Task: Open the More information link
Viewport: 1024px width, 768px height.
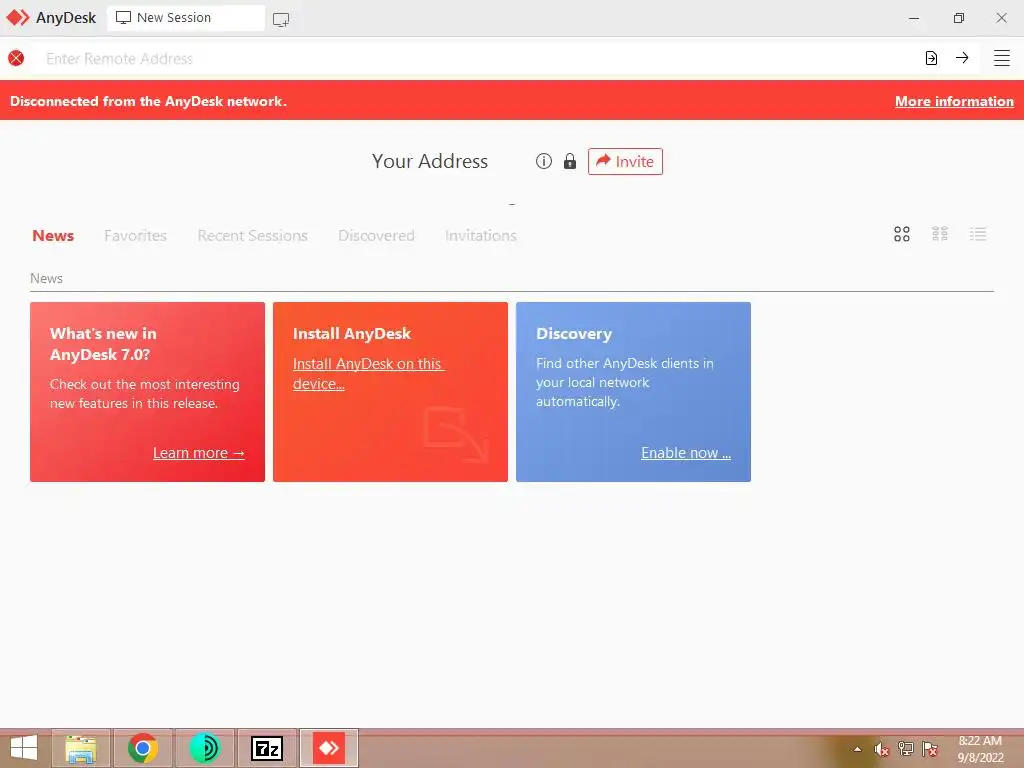Action: click(x=954, y=101)
